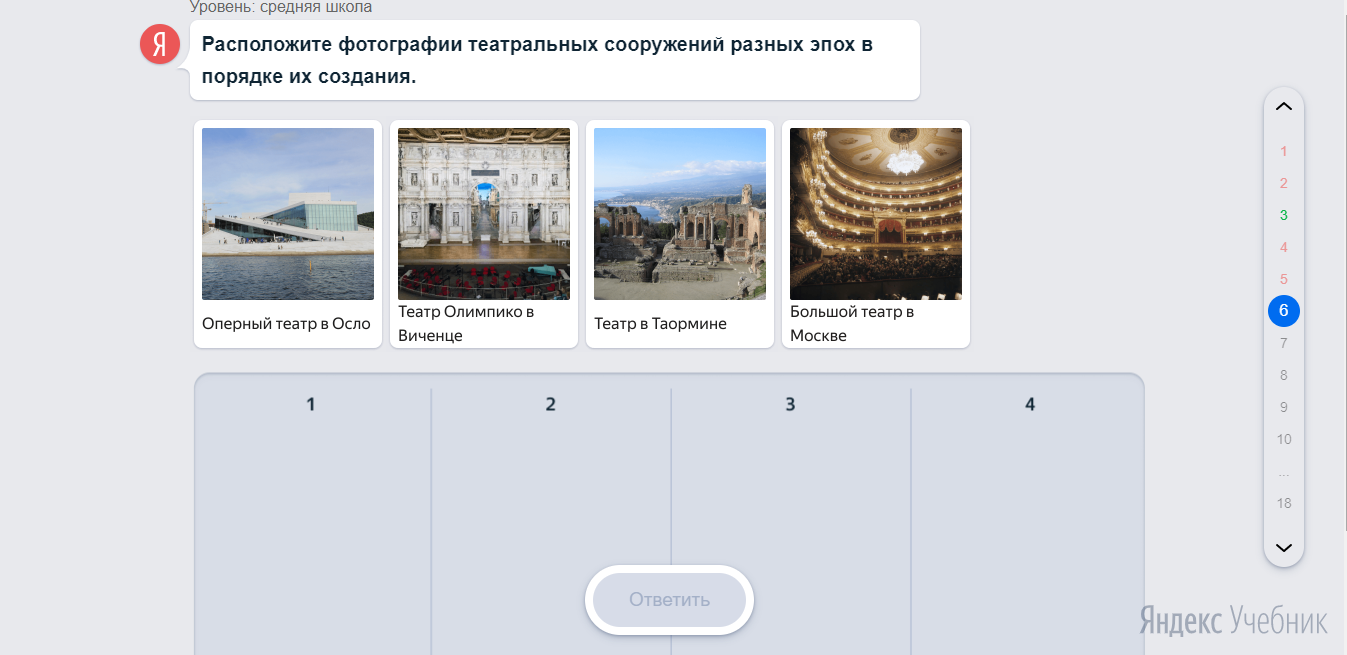1347x655 pixels.
Task: Select the Oslo Opera House photo
Action: (x=288, y=214)
